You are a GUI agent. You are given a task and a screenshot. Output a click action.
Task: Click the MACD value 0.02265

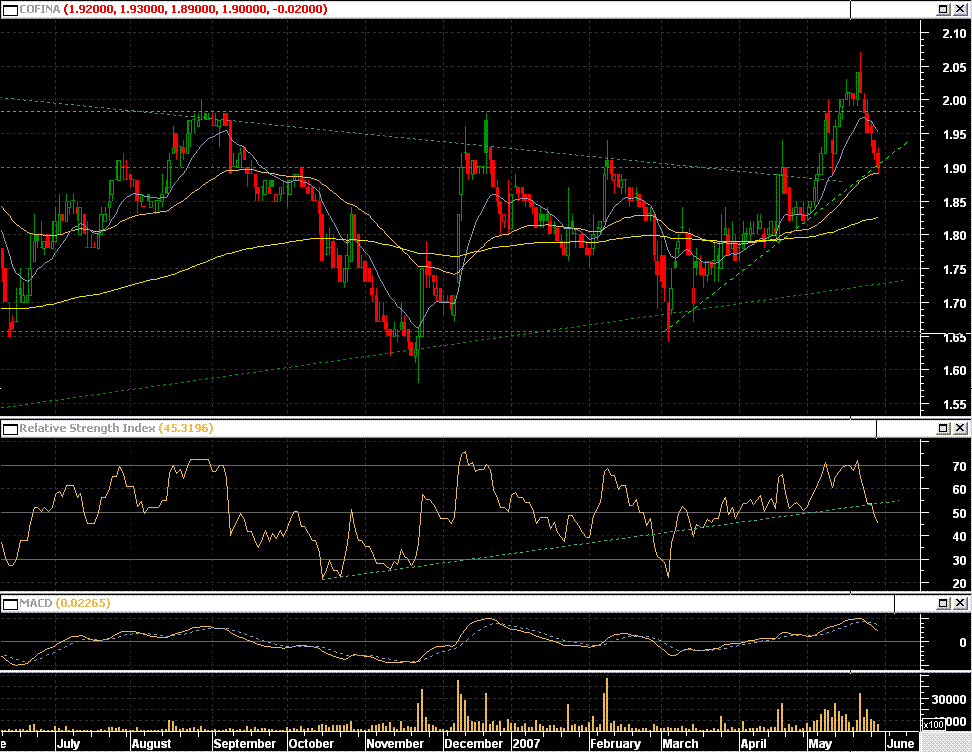[x=83, y=603]
